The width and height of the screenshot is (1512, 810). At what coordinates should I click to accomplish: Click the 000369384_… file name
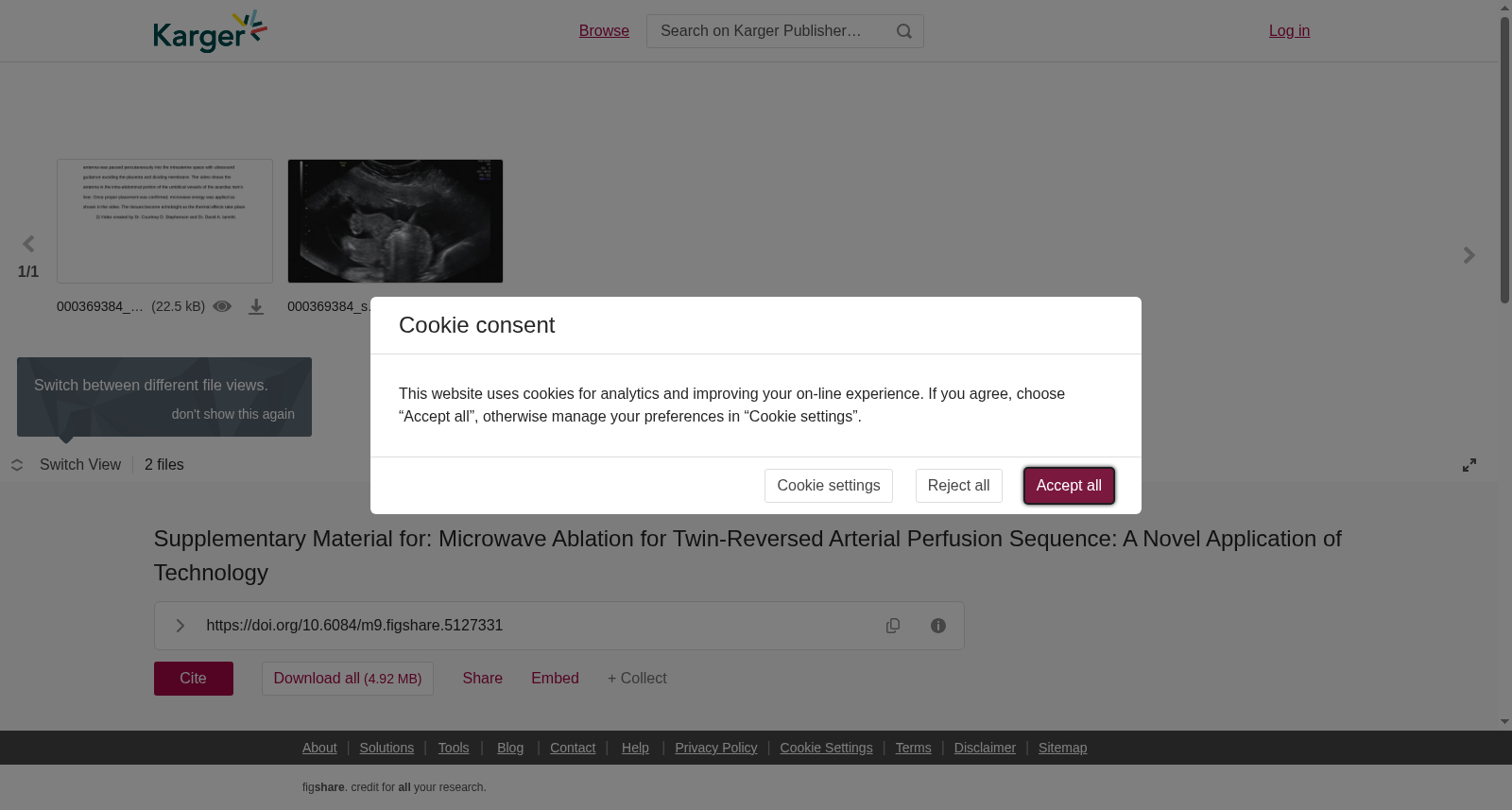[x=100, y=306]
